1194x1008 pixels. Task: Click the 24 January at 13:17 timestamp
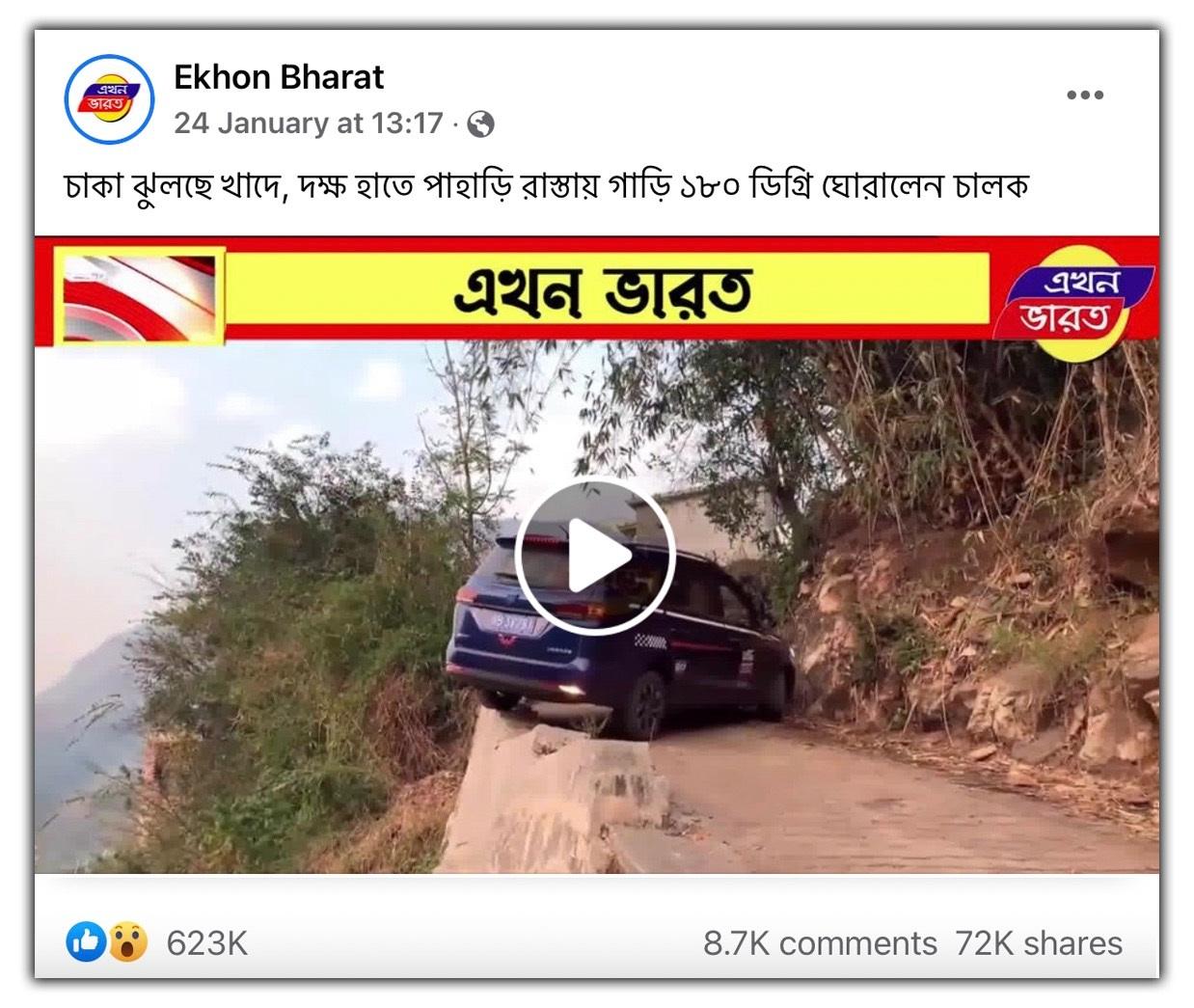(308, 123)
